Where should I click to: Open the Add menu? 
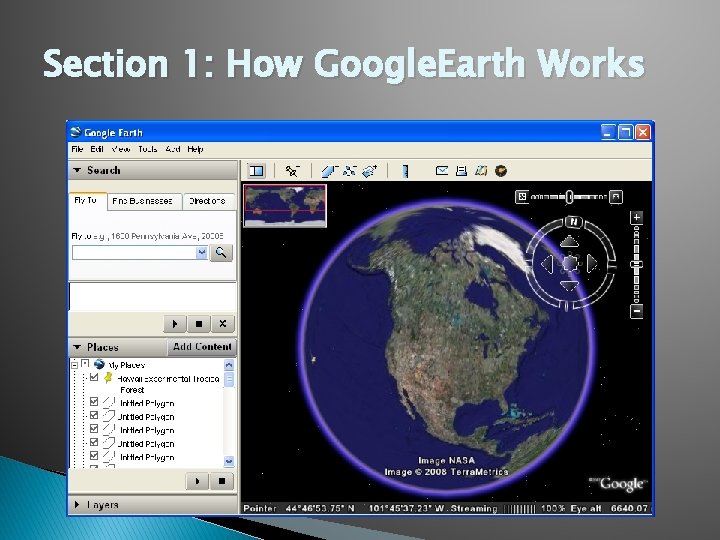point(173,149)
